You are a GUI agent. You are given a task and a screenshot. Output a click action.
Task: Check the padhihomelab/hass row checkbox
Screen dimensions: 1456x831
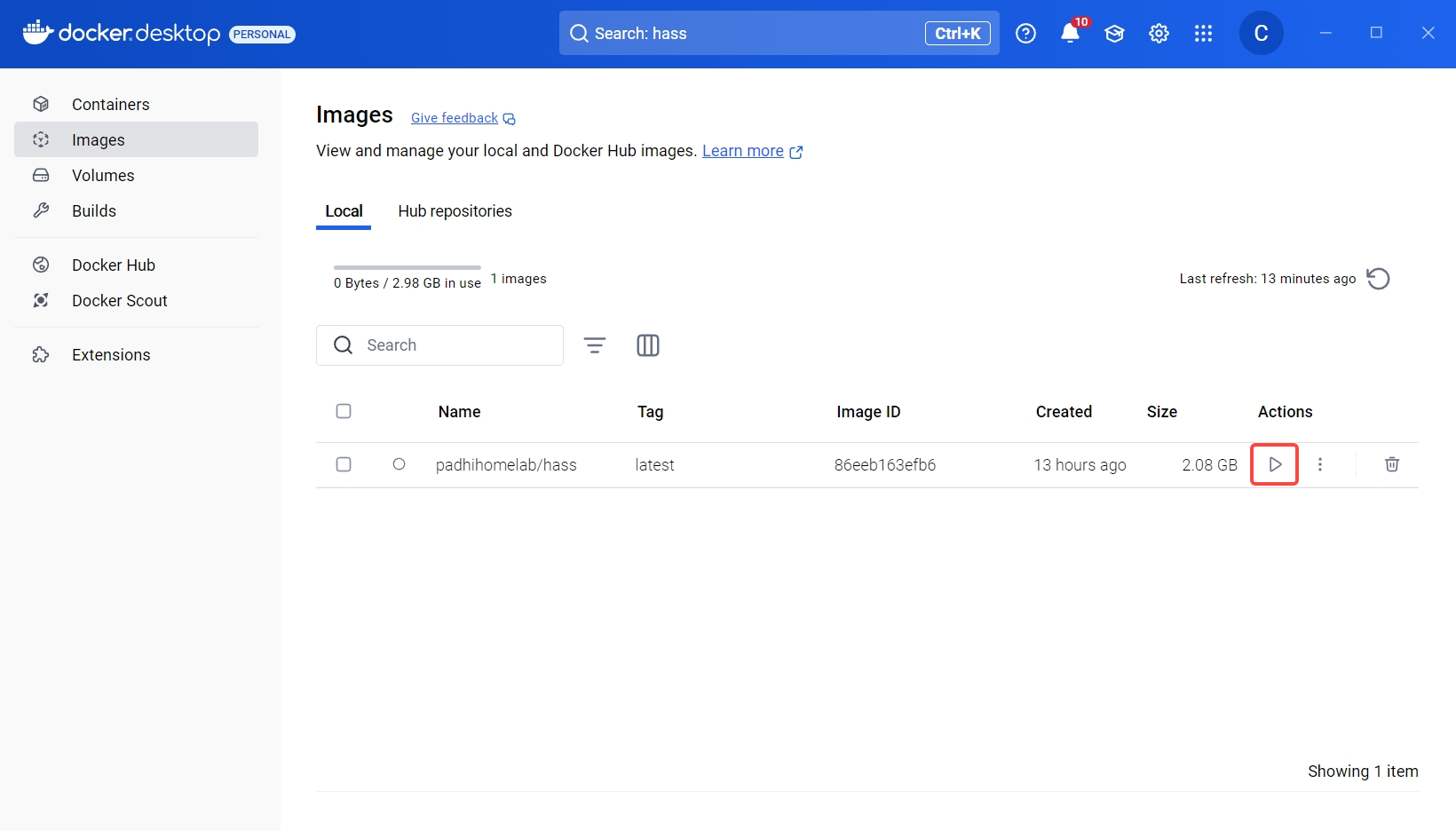point(344,464)
